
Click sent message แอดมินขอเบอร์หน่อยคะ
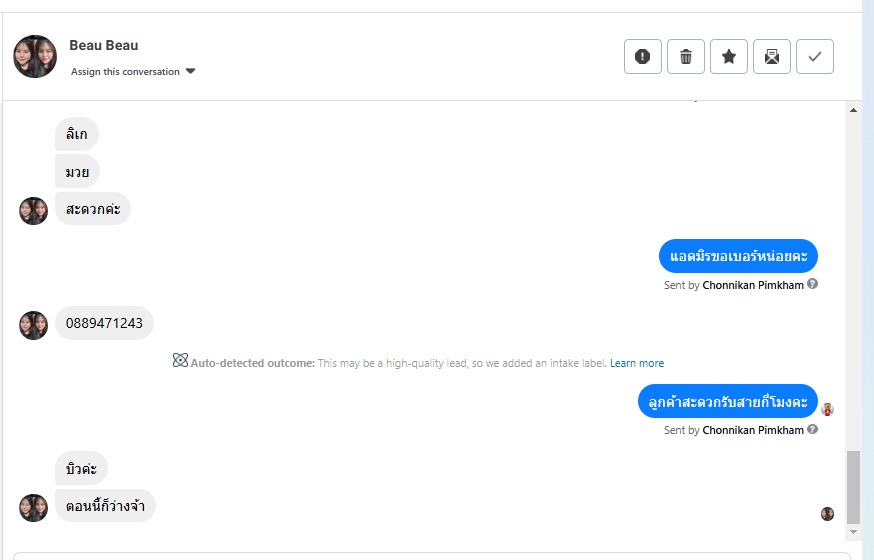coord(738,256)
